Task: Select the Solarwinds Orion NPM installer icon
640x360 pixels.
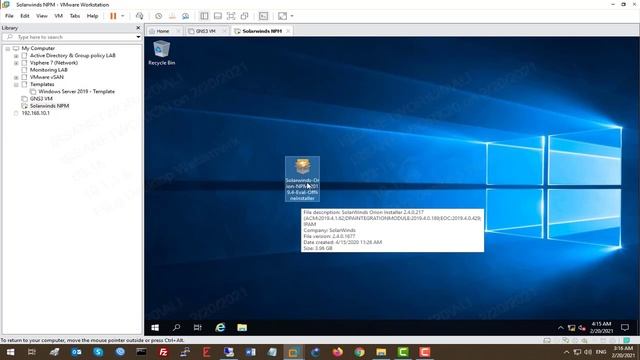Action: click(302, 179)
